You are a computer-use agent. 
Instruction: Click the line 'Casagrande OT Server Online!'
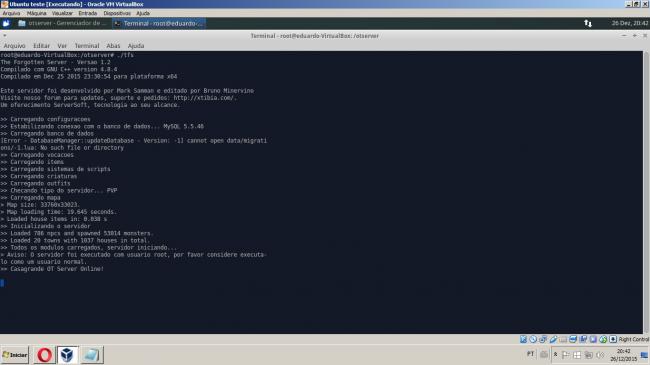[x=52, y=269]
